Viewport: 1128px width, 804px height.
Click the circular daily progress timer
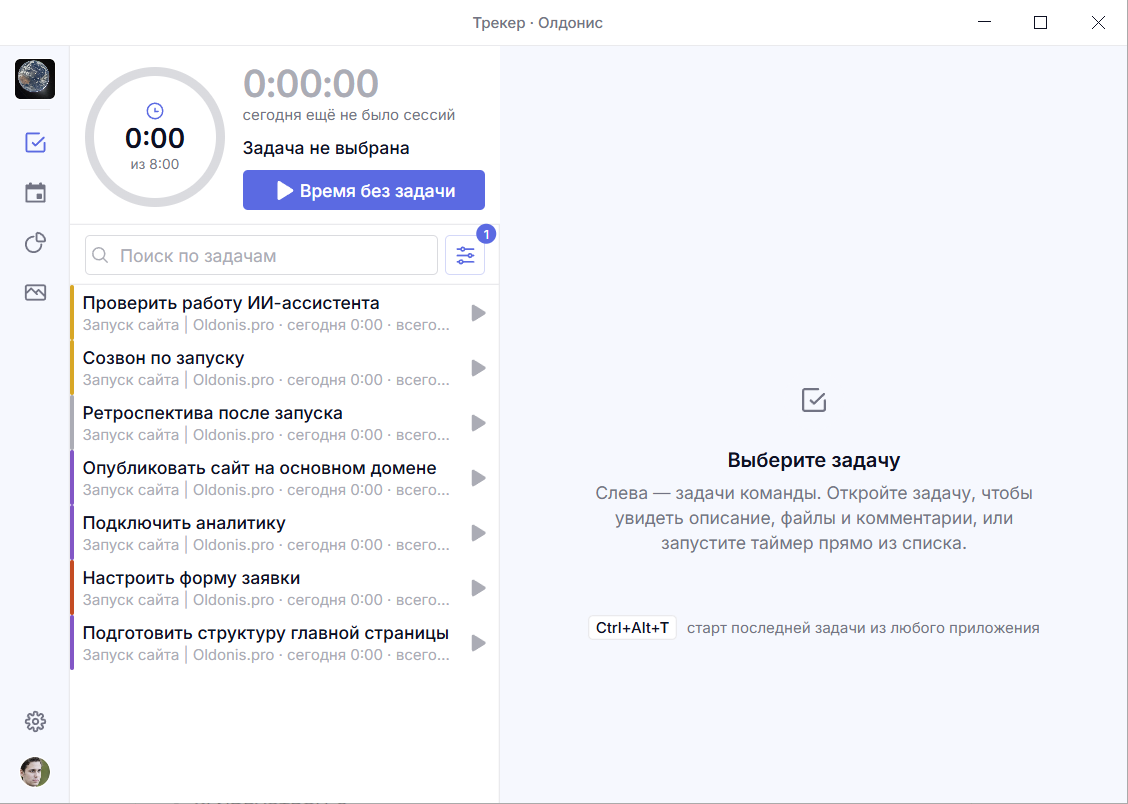(155, 137)
